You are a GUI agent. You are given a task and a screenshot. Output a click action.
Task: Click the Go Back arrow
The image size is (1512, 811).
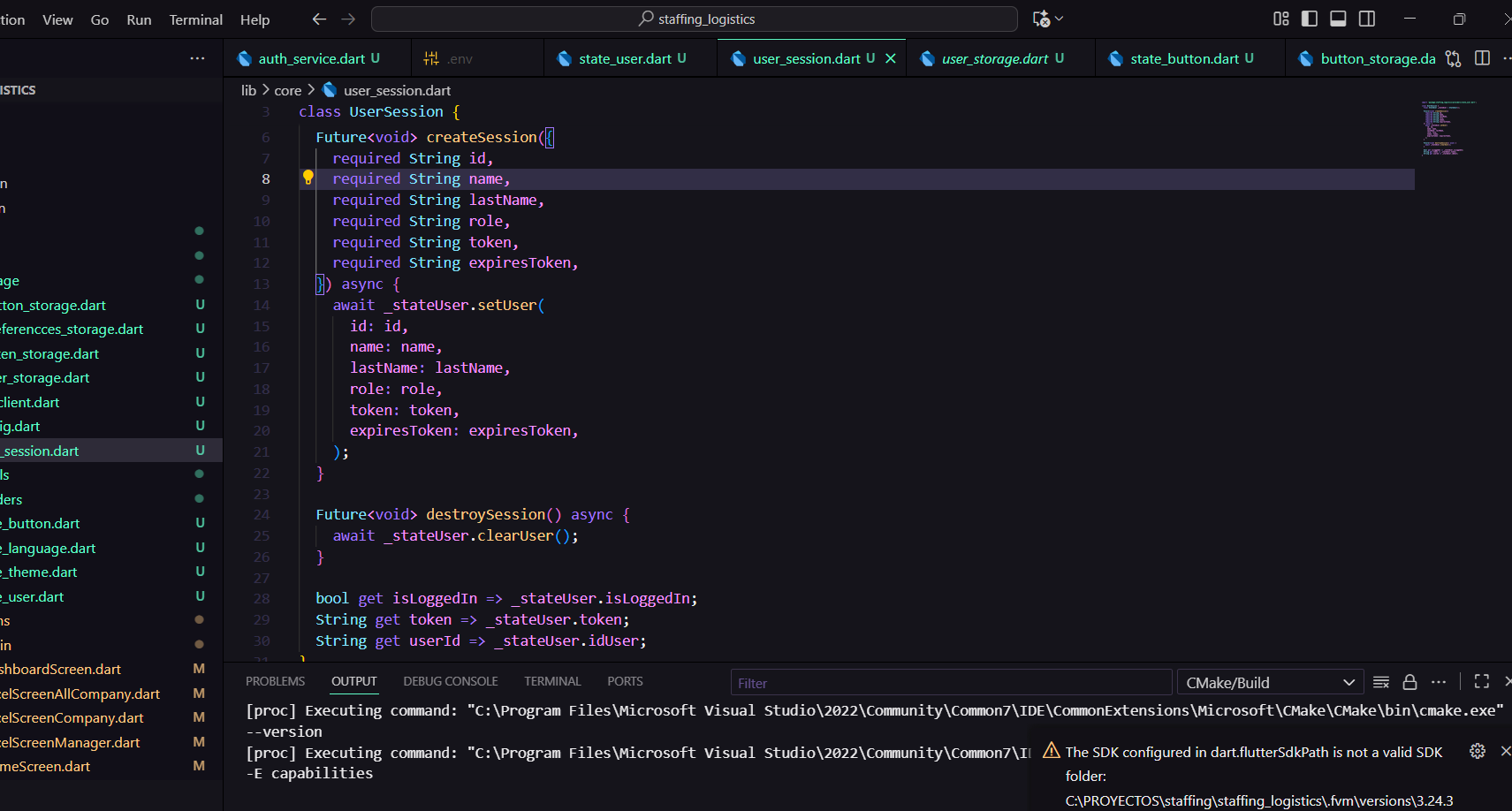click(x=319, y=19)
